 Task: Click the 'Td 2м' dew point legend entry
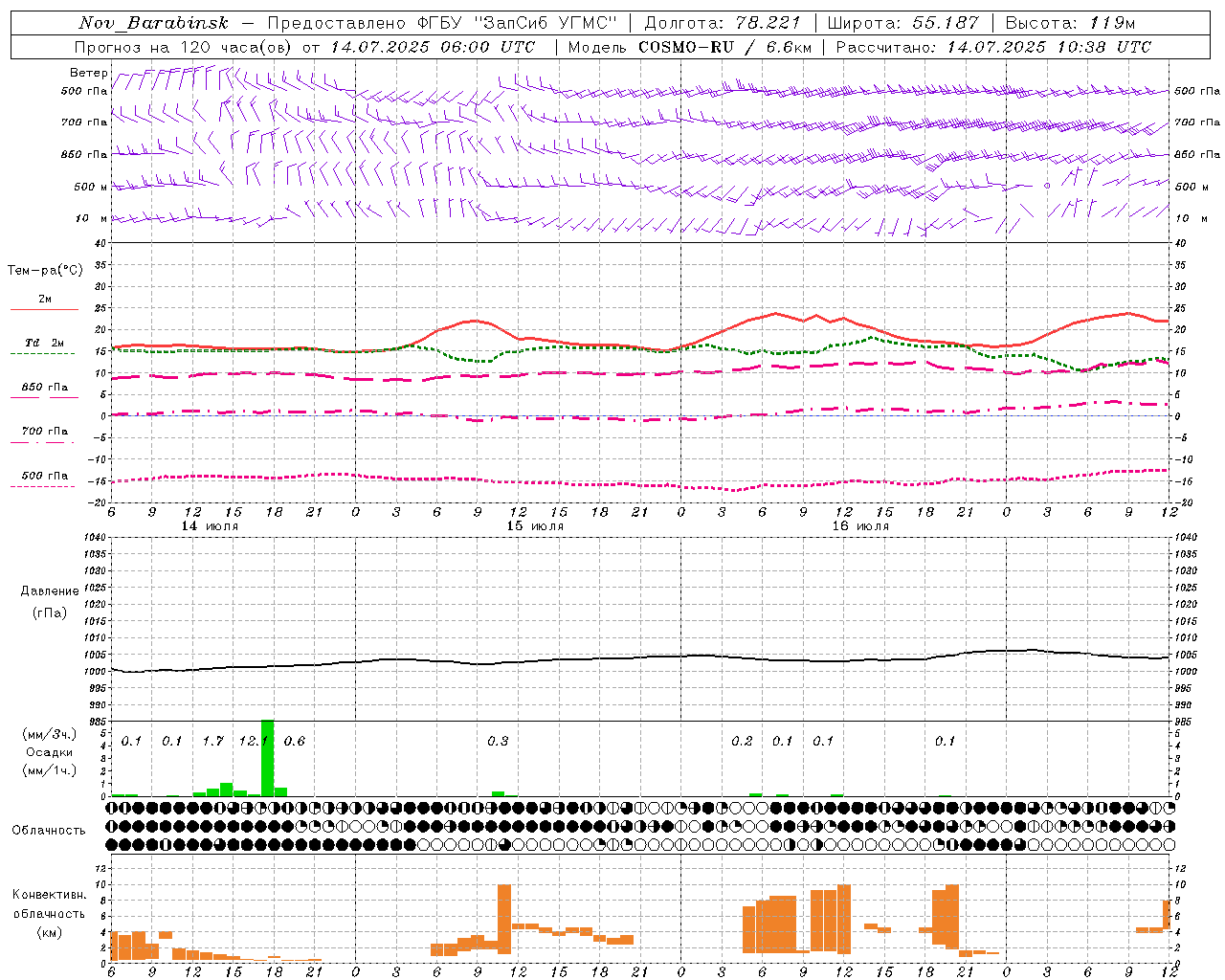point(45,343)
